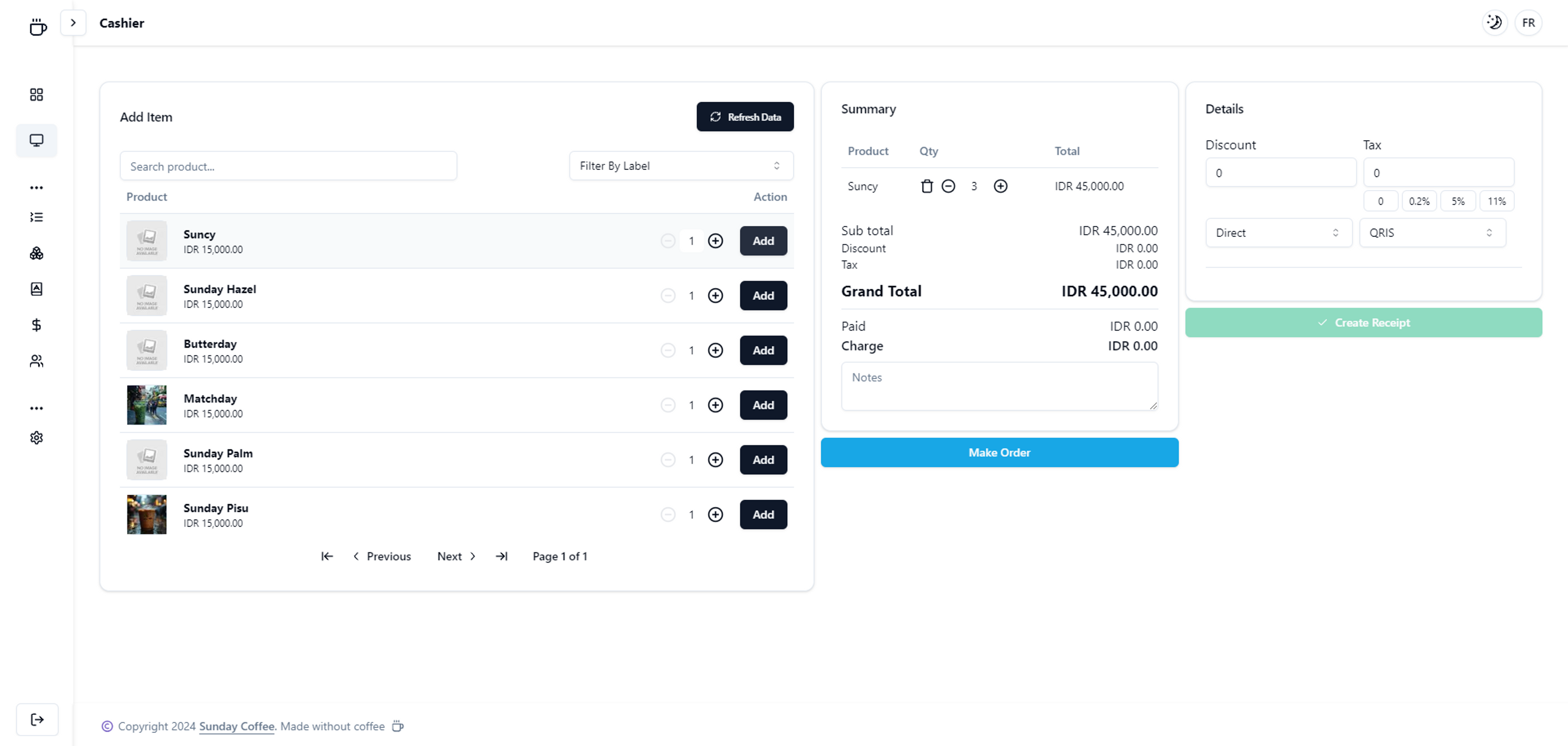The image size is (1568, 746).
Task: Click the Make Order button
Action: (999, 452)
